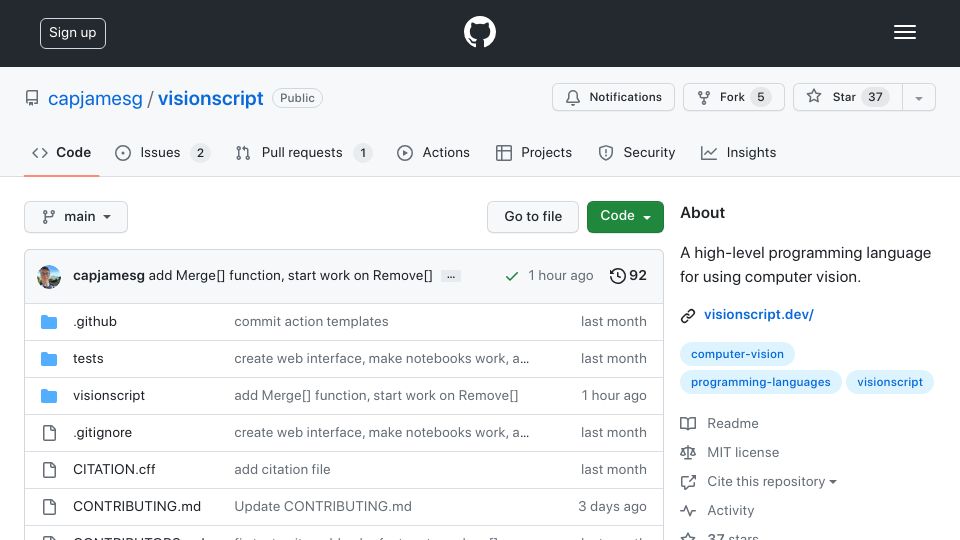The image size is (960, 540).
Task: Click the visionscript folder icon
Action: coord(49,396)
